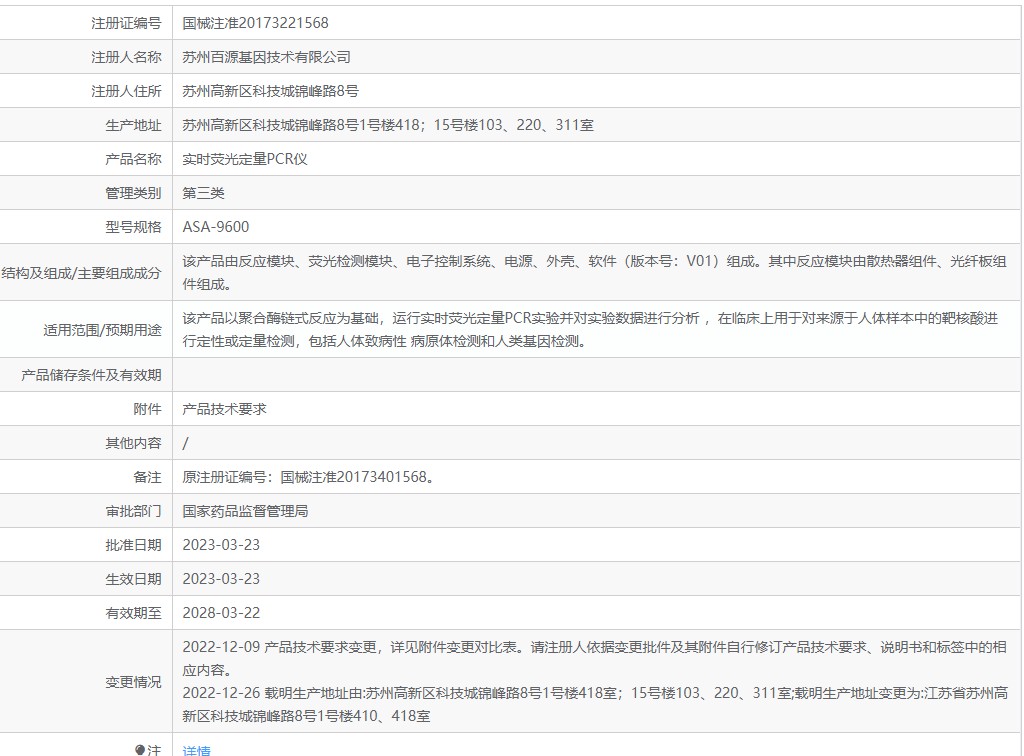Click the 注册人住所 label

[x=126, y=91]
